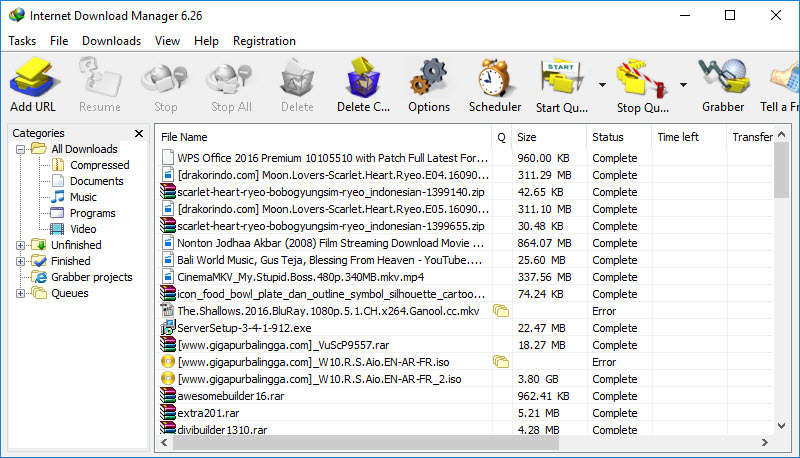Click queue icon on W10.R.S.Aio.EN-AR-FR.iso row

pyautogui.click(x=501, y=362)
